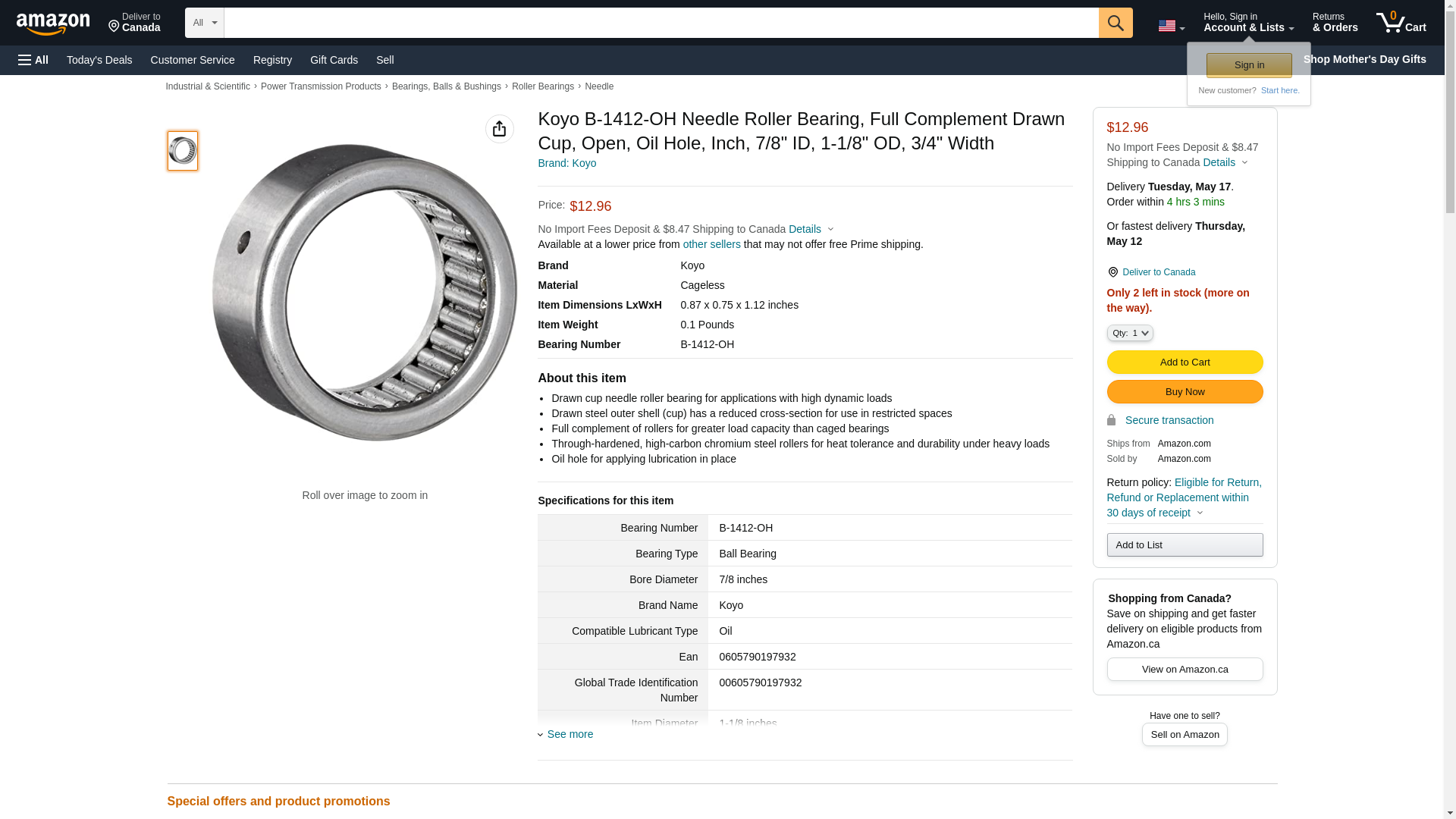1456x819 pixels.
Task: Click the other sellers link
Action: click(711, 244)
